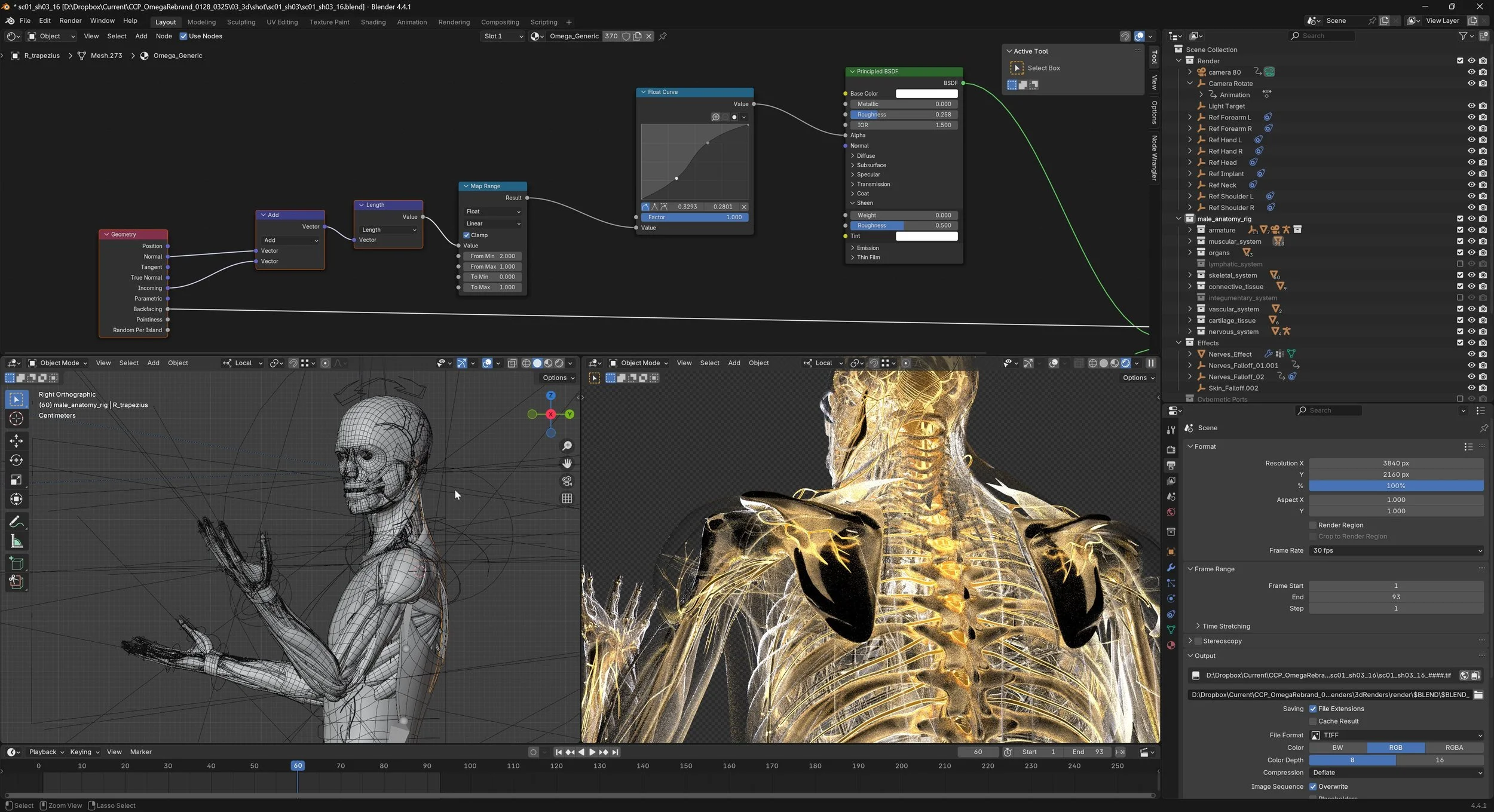Viewport: 1494px width, 812px height.
Task: Expand the Time Stretching panel
Action: (1225, 626)
